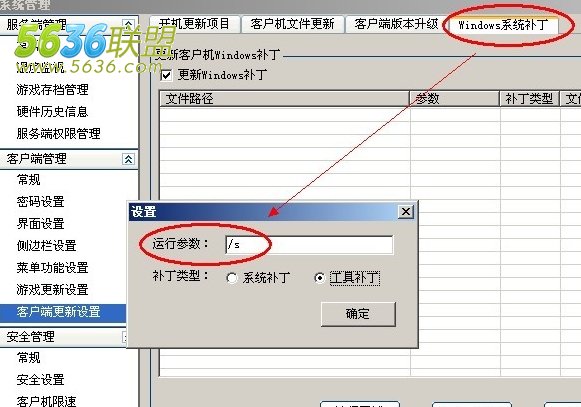Open 密码设置 in the sidebar
The width and height of the screenshot is (581, 407).
(41, 202)
